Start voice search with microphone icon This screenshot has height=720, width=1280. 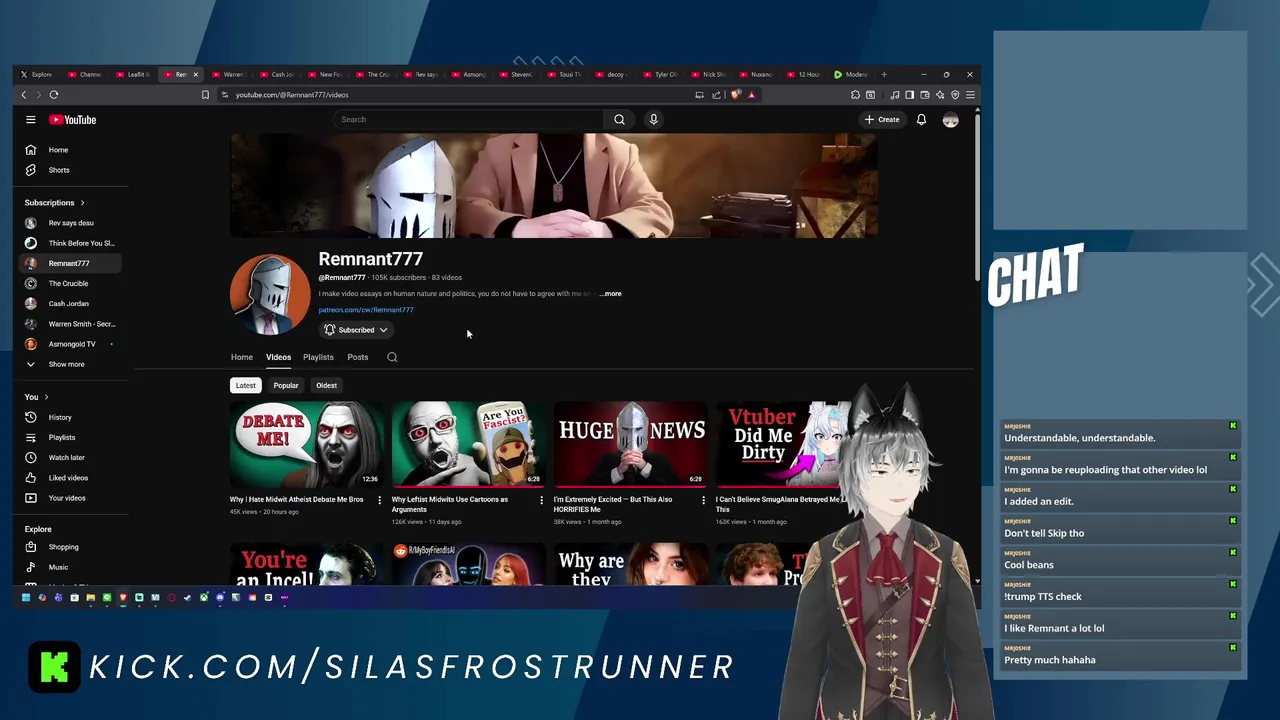click(653, 119)
